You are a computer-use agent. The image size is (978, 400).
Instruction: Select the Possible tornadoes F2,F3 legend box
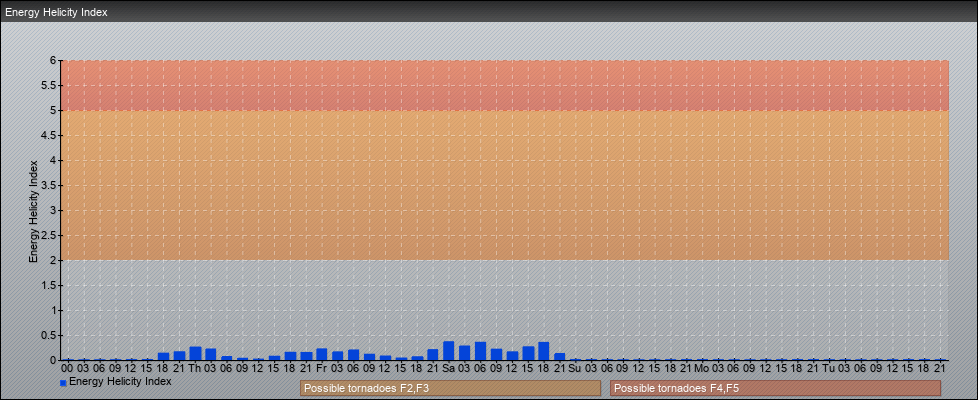pos(450,388)
